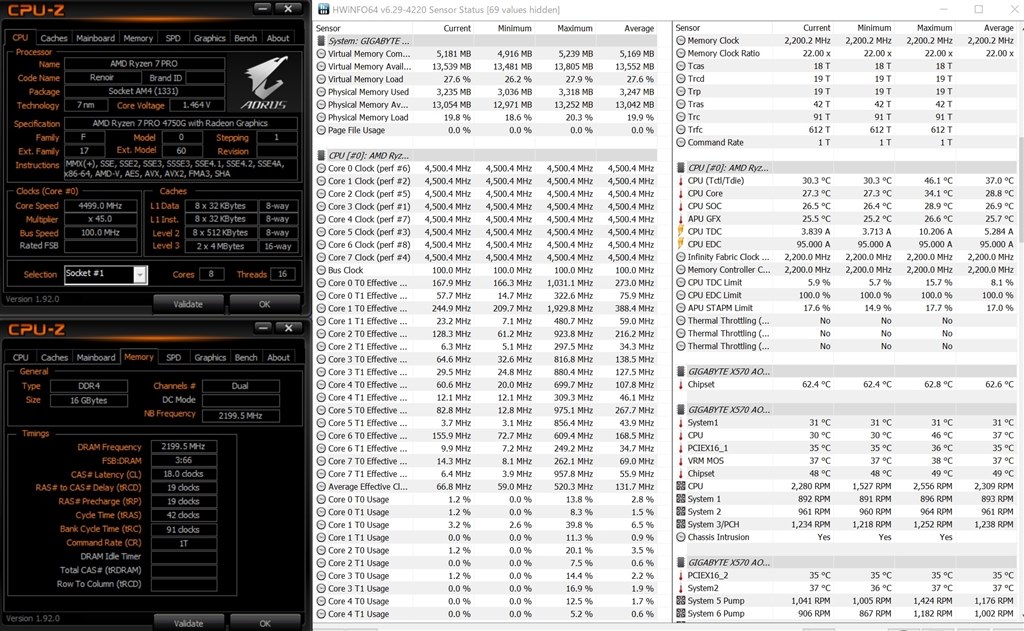
Task: Click the VRM MOS thermometer icon
Action: tap(680, 461)
